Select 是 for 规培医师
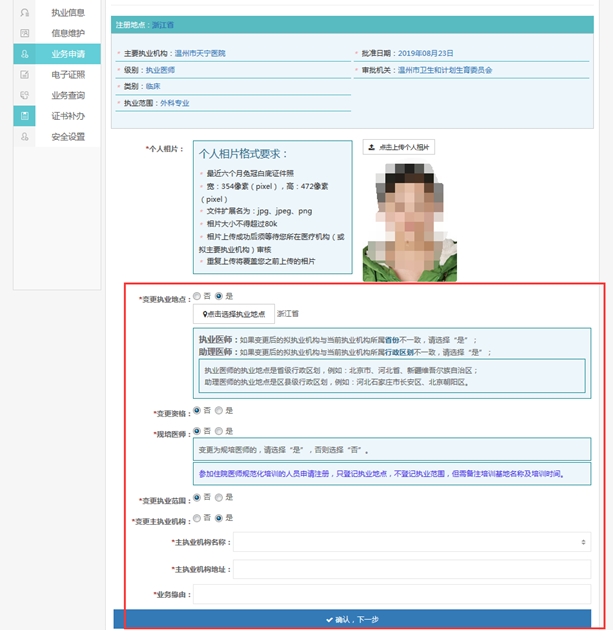This screenshot has height=633, width=613. coord(219,431)
